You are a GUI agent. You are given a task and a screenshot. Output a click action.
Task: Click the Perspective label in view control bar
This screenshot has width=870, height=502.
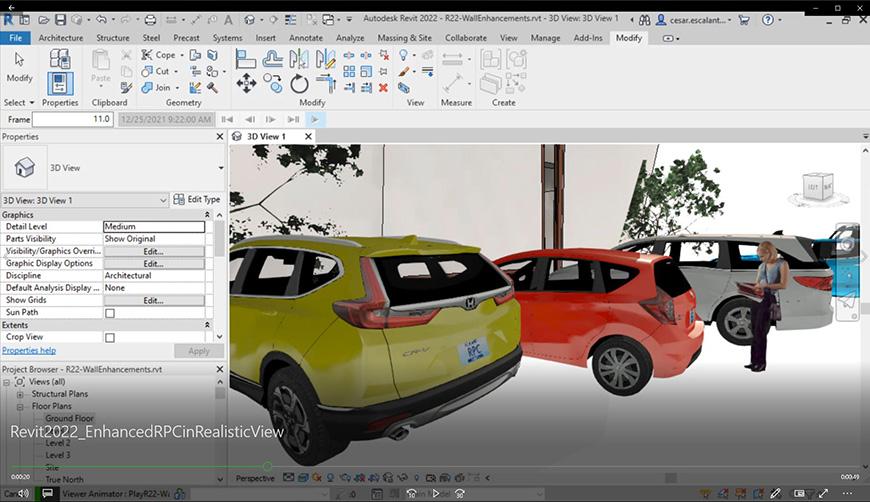click(x=255, y=478)
